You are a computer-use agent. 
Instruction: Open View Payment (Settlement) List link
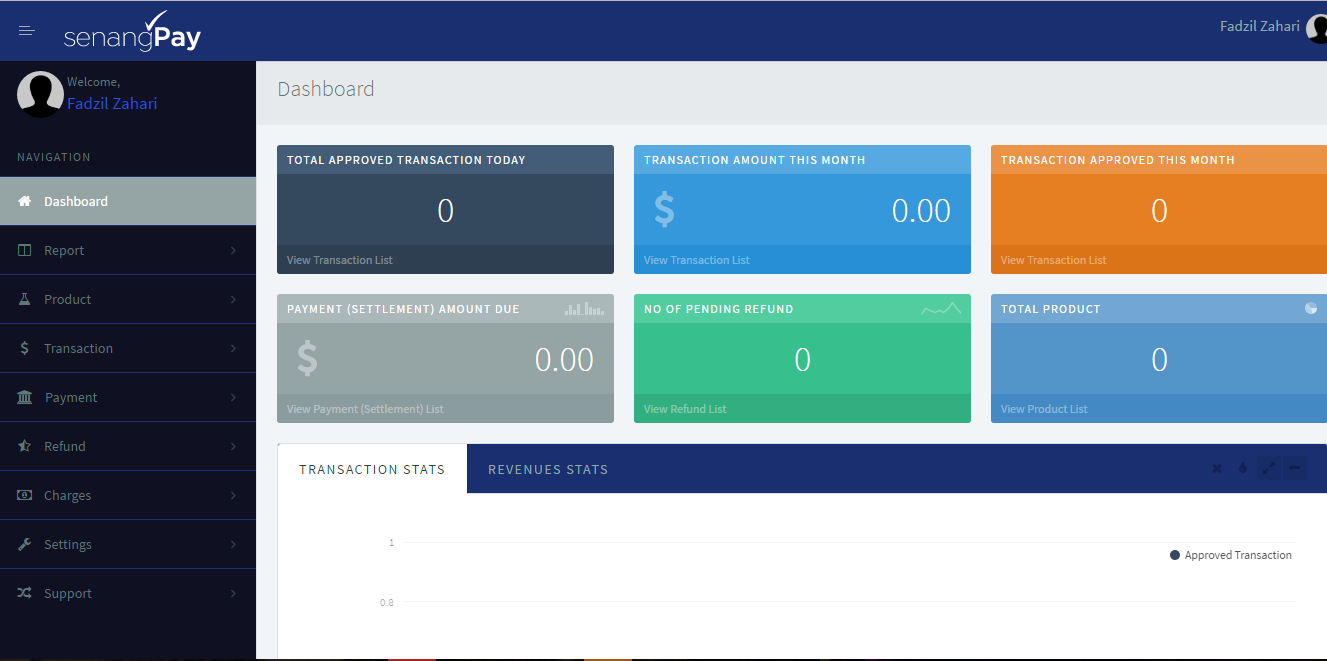click(365, 409)
